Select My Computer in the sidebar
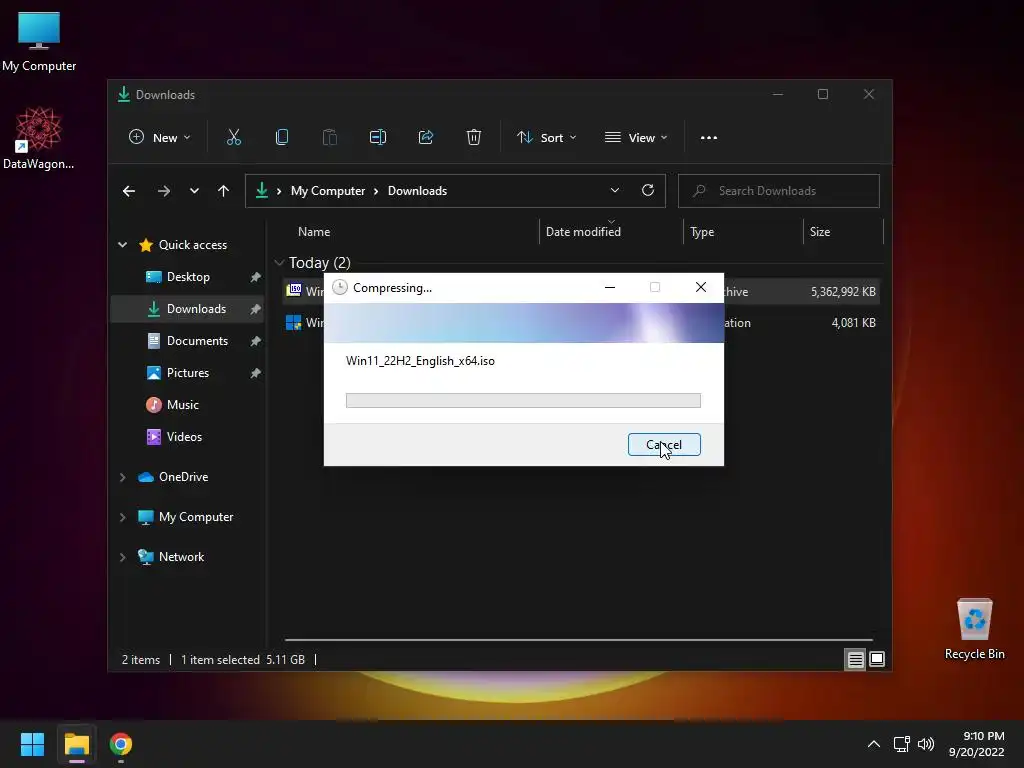This screenshot has height=768, width=1024. point(185,517)
